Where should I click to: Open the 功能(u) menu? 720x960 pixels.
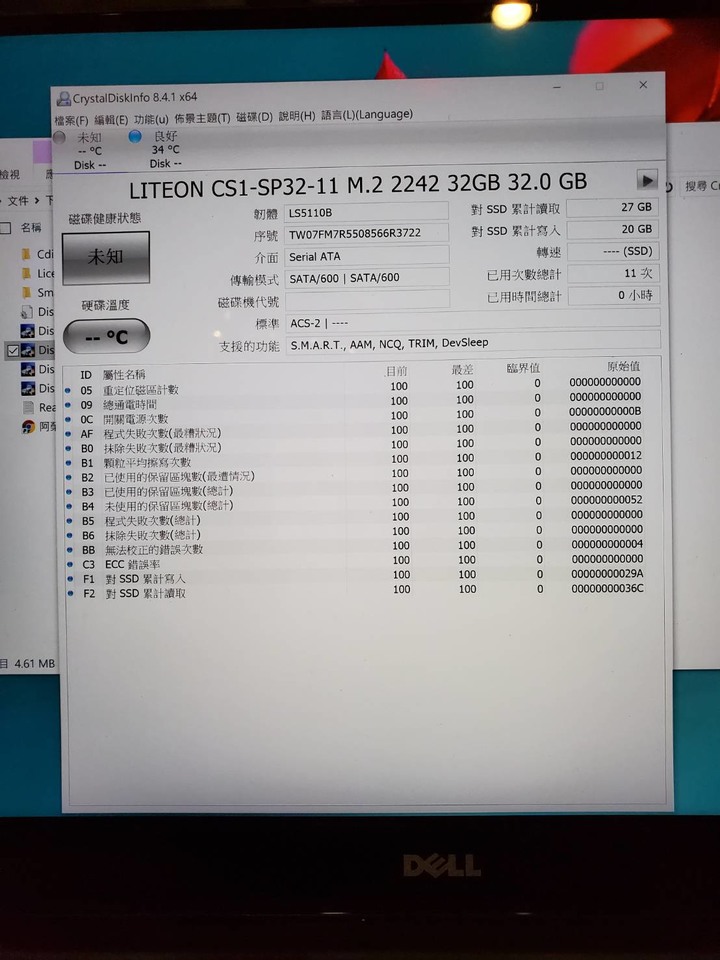click(x=151, y=119)
